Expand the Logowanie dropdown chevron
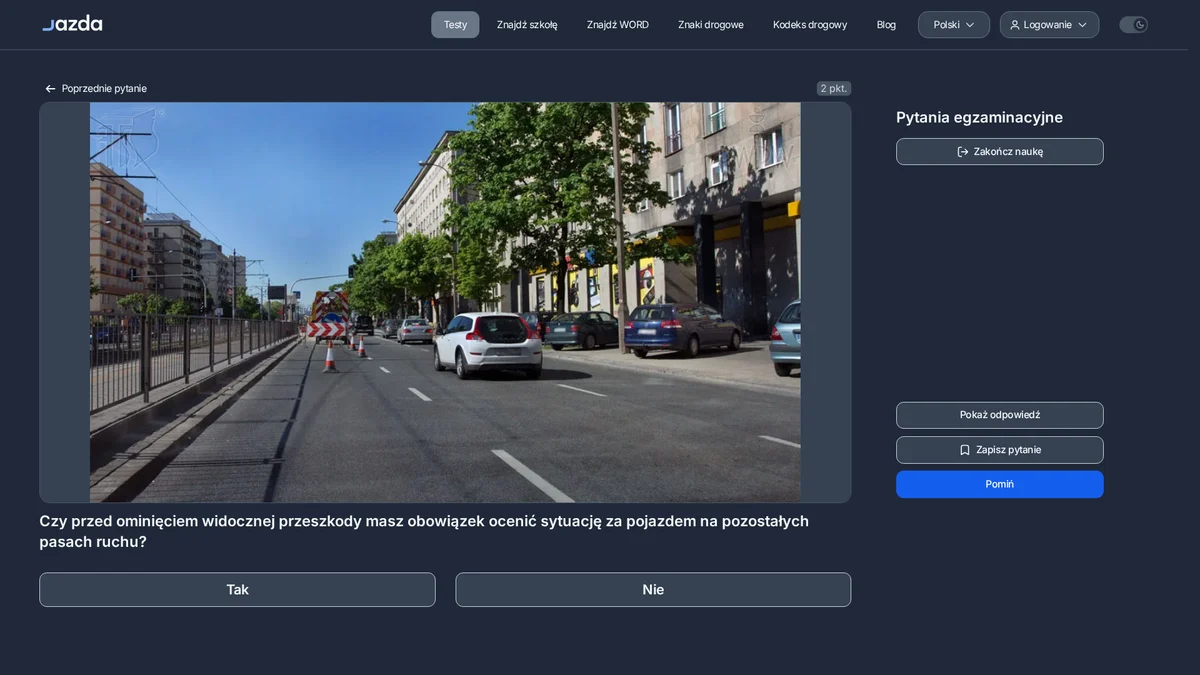 click(x=1082, y=25)
